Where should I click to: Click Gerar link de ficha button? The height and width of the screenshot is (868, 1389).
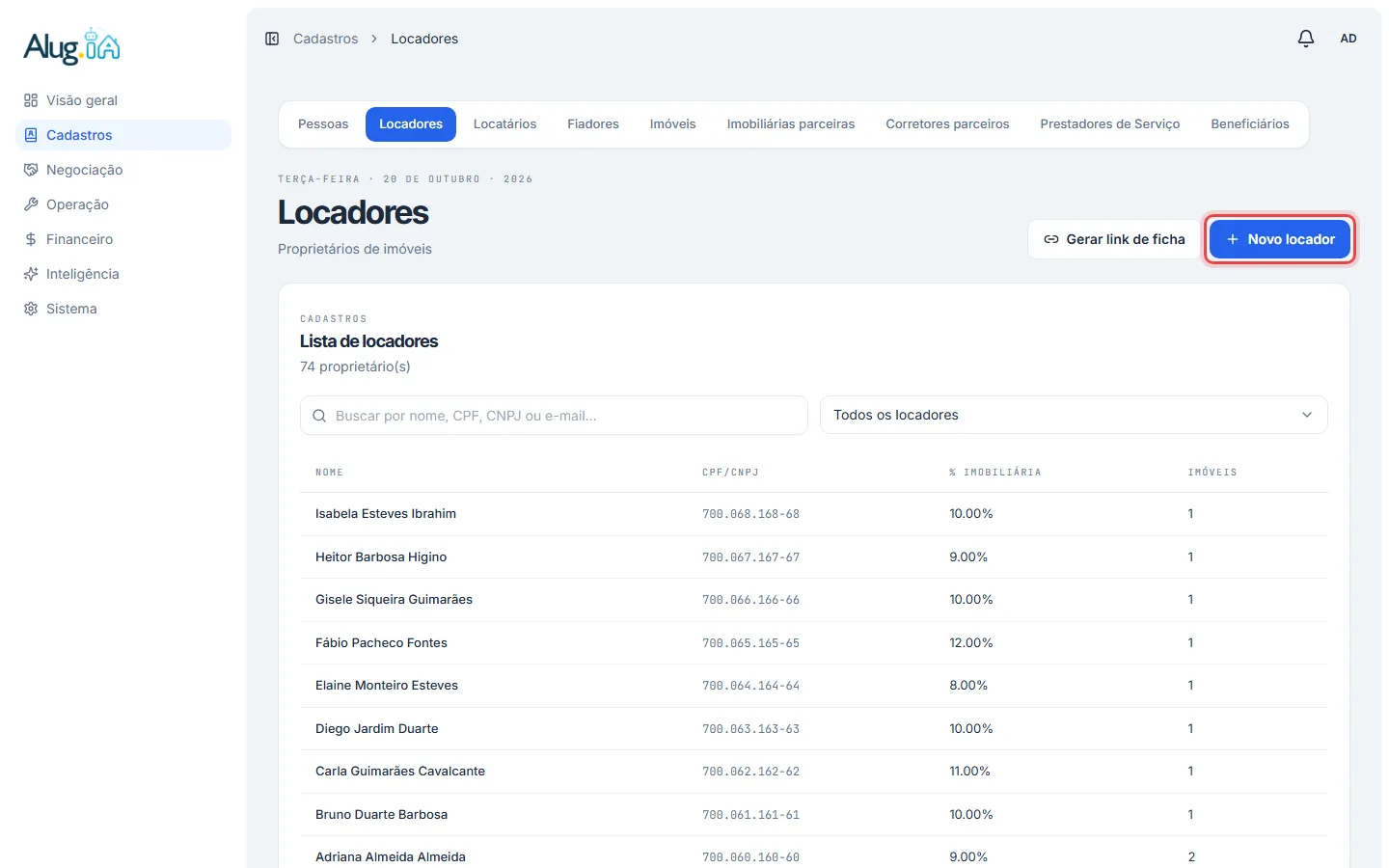pyautogui.click(x=1114, y=239)
